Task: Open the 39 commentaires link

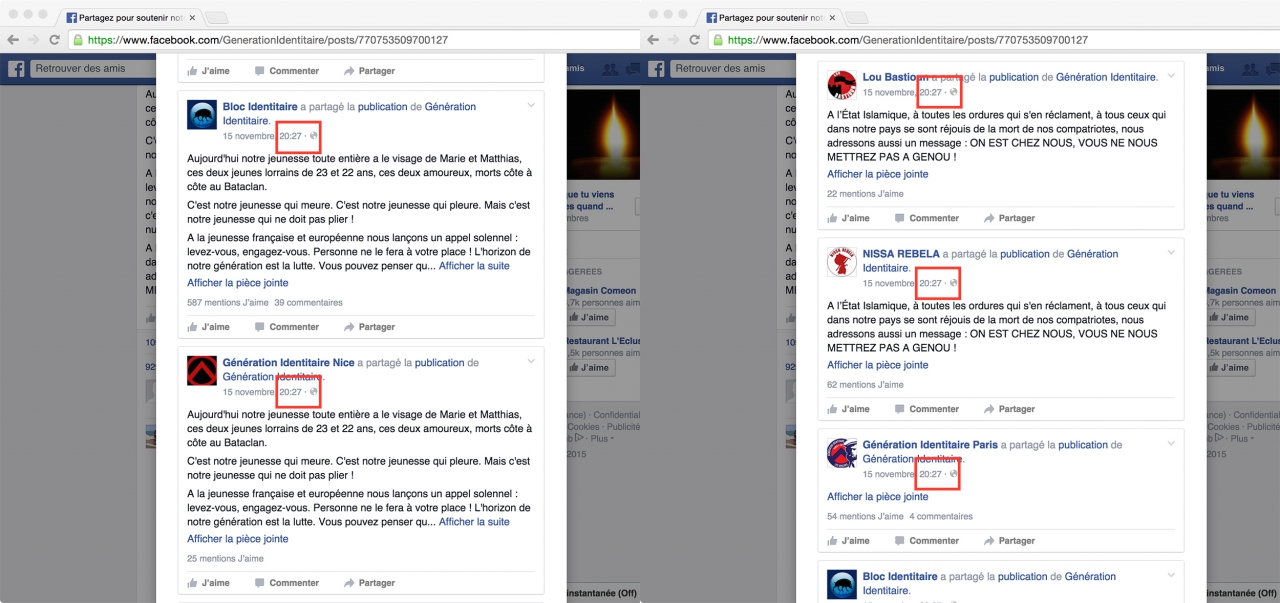Action: 308,302
